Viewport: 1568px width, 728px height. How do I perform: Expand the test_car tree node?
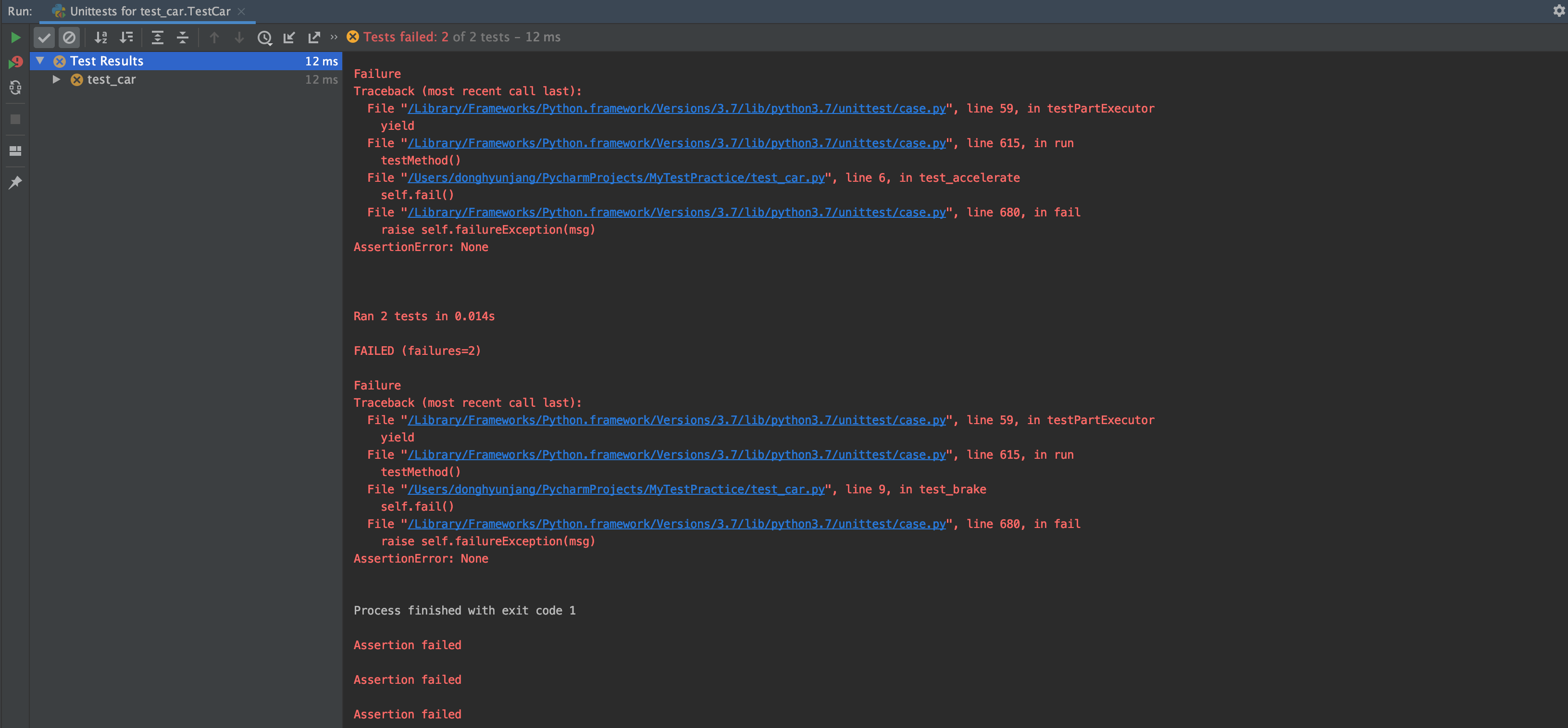click(x=56, y=80)
